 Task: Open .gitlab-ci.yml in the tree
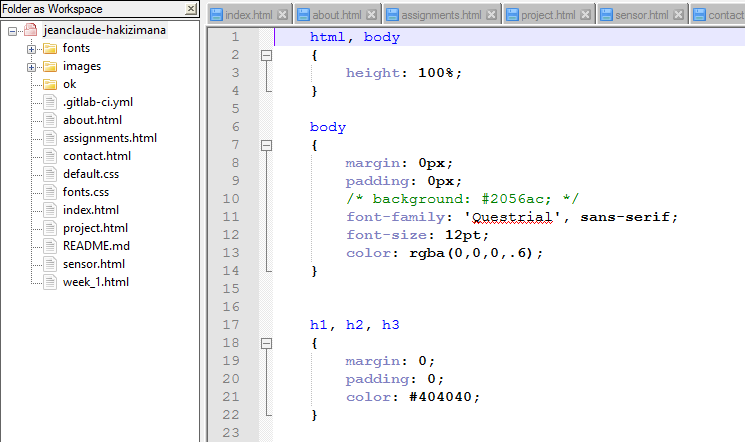click(x=98, y=102)
